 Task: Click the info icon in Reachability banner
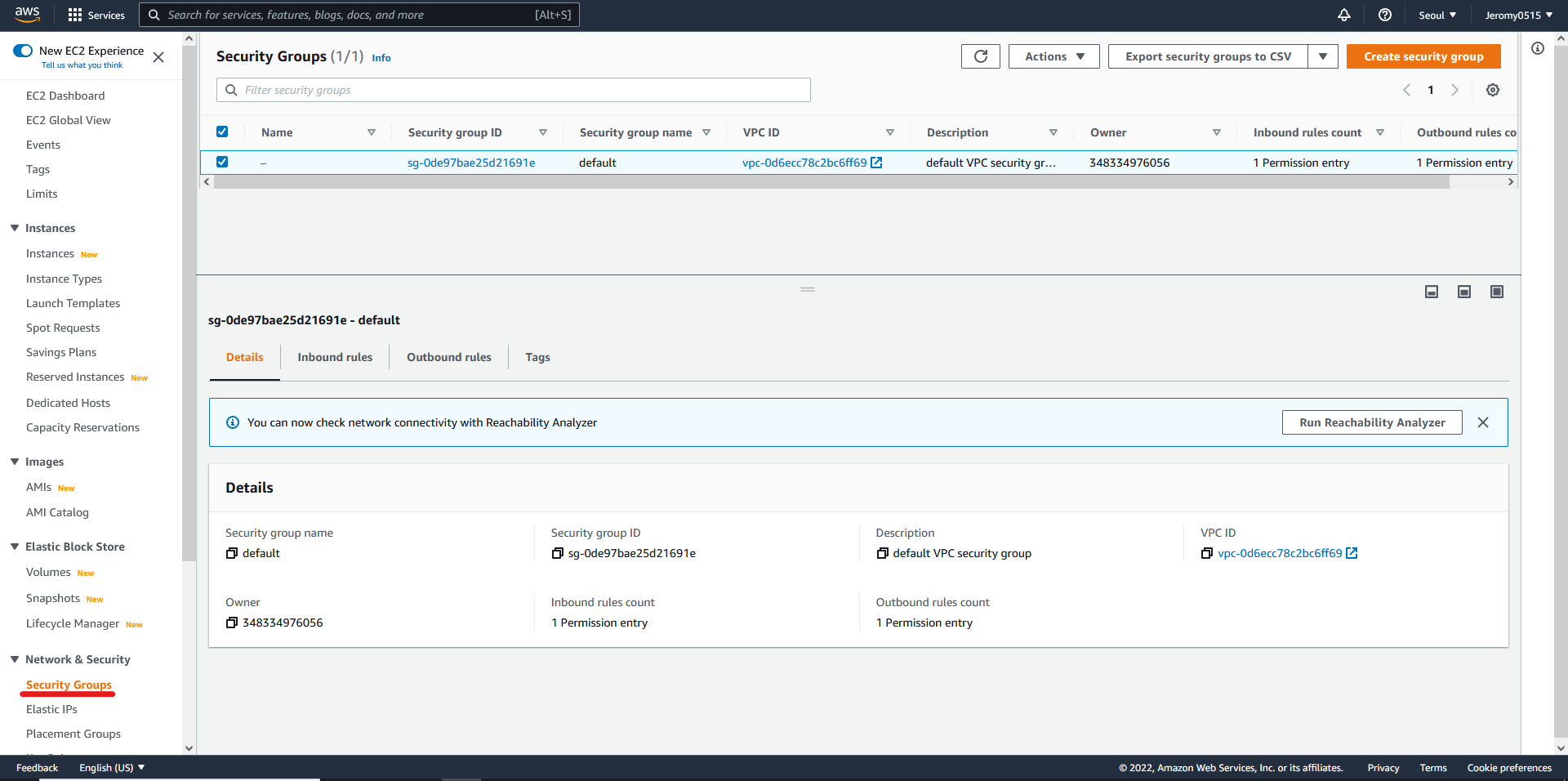233,422
